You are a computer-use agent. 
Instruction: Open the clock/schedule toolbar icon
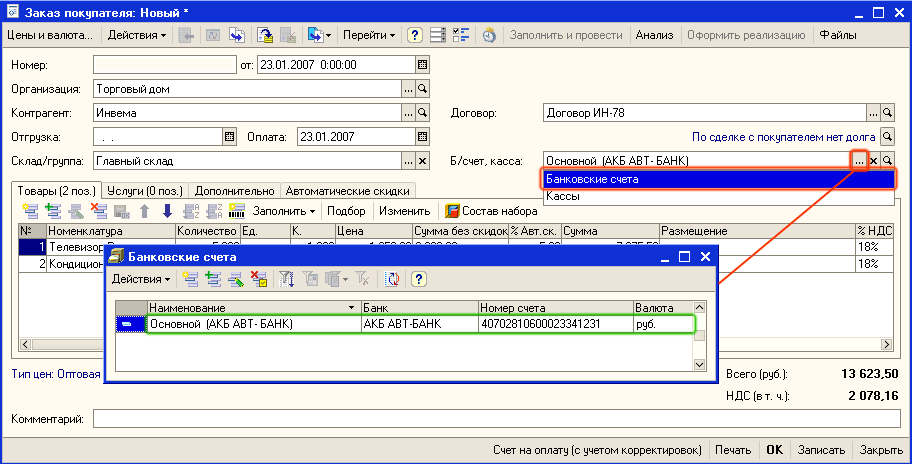pyautogui.click(x=489, y=35)
